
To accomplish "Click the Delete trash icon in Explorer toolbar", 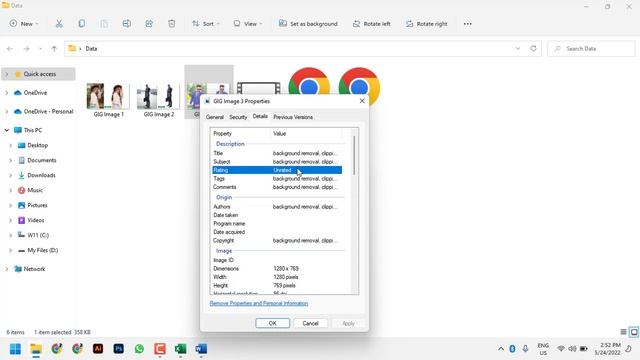I will click(171, 24).
